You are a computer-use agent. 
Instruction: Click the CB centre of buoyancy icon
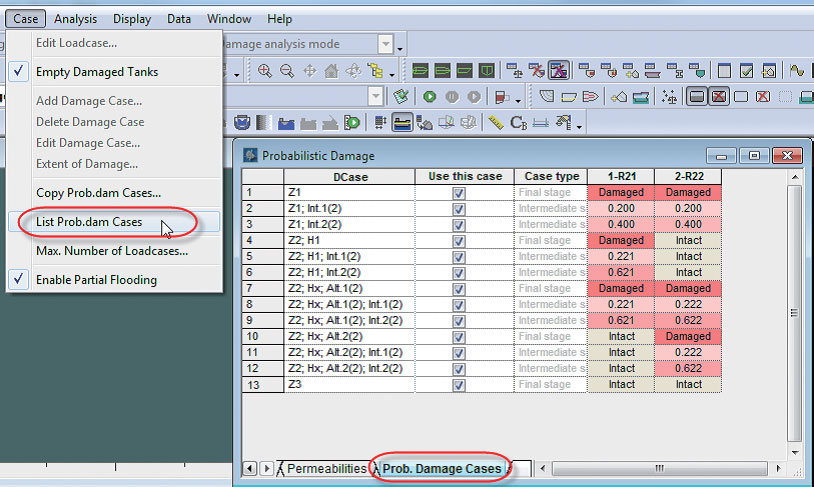tap(518, 123)
